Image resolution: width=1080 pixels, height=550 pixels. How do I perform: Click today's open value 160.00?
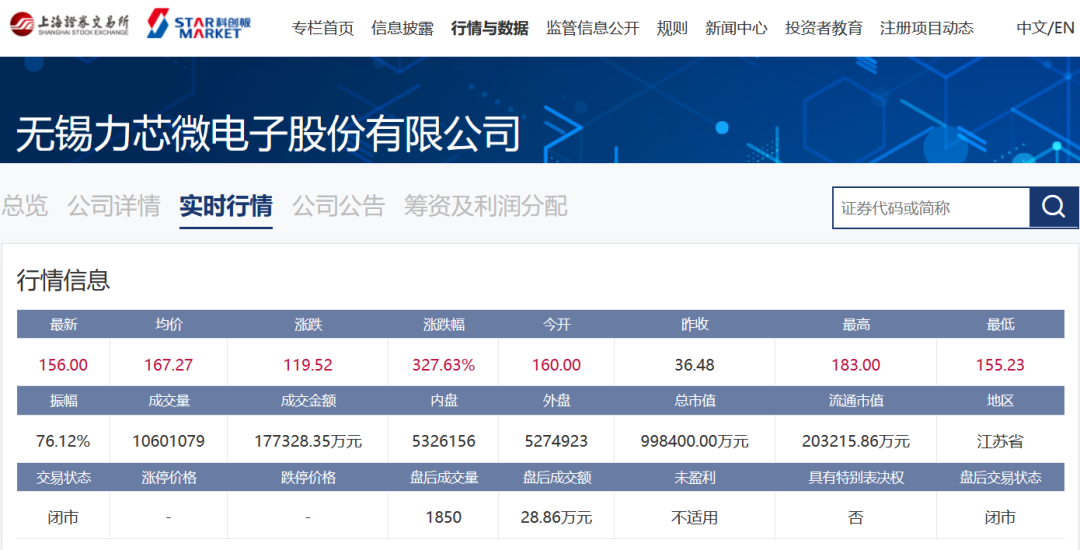click(x=557, y=365)
